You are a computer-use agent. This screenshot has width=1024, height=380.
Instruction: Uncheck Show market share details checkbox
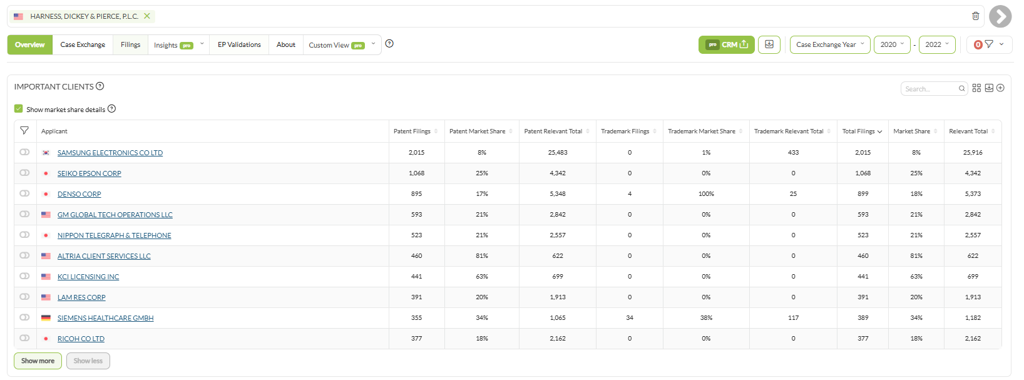coord(18,109)
